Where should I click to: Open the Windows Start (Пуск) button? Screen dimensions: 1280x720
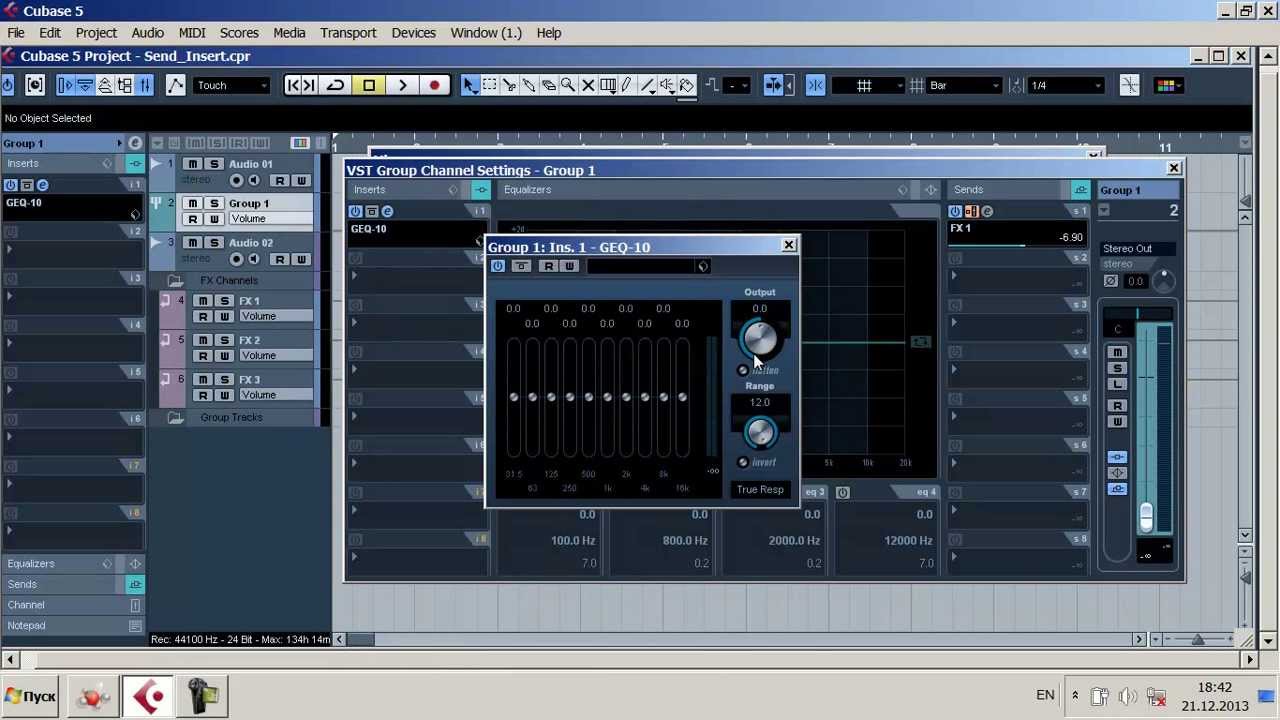coord(30,697)
